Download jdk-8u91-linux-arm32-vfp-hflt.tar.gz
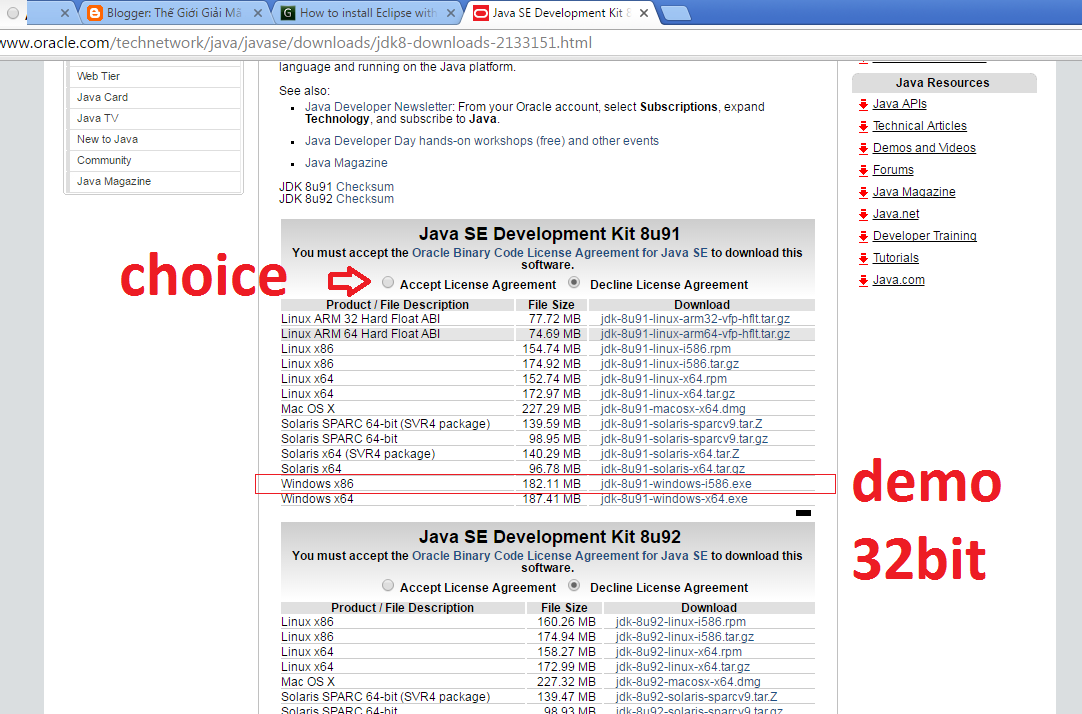This screenshot has height=714, width=1082. (x=696, y=319)
